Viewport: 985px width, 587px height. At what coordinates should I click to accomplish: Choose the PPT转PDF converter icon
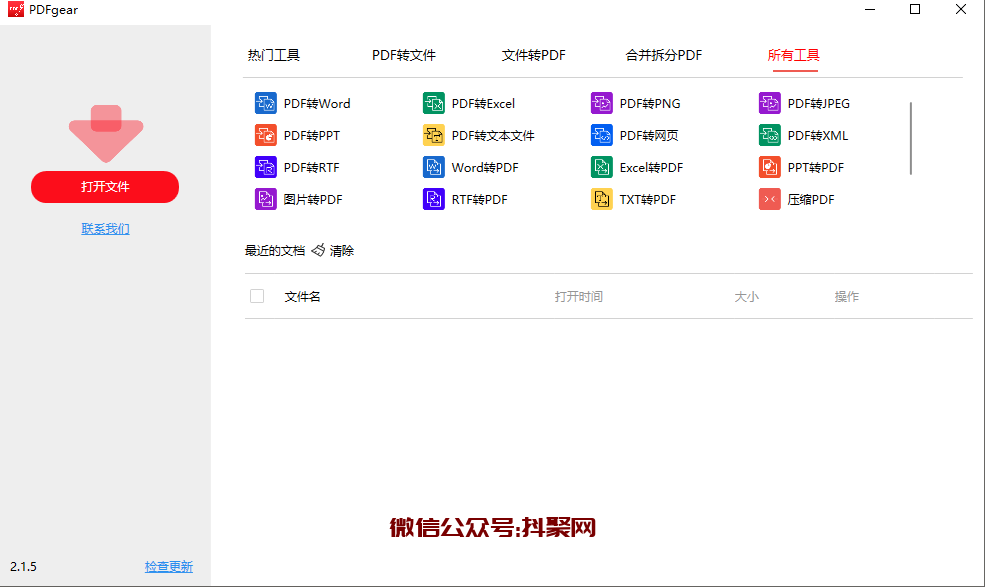[770, 167]
